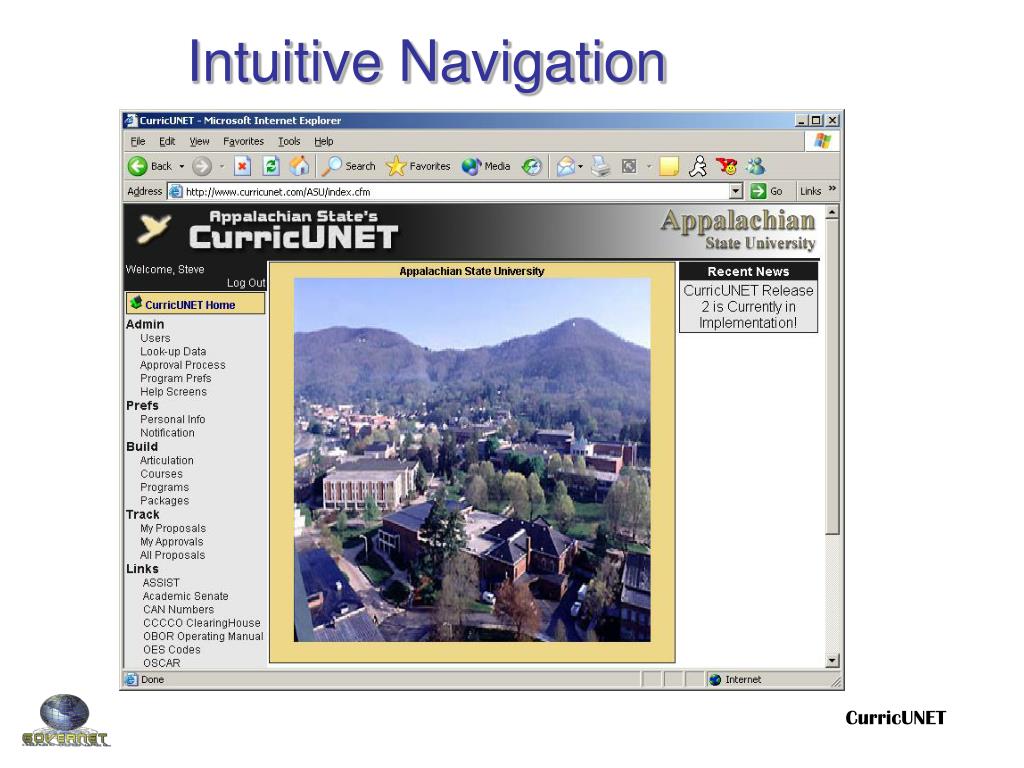1024x768 pixels.
Task: Open the My Approvals link
Action: [171, 542]
